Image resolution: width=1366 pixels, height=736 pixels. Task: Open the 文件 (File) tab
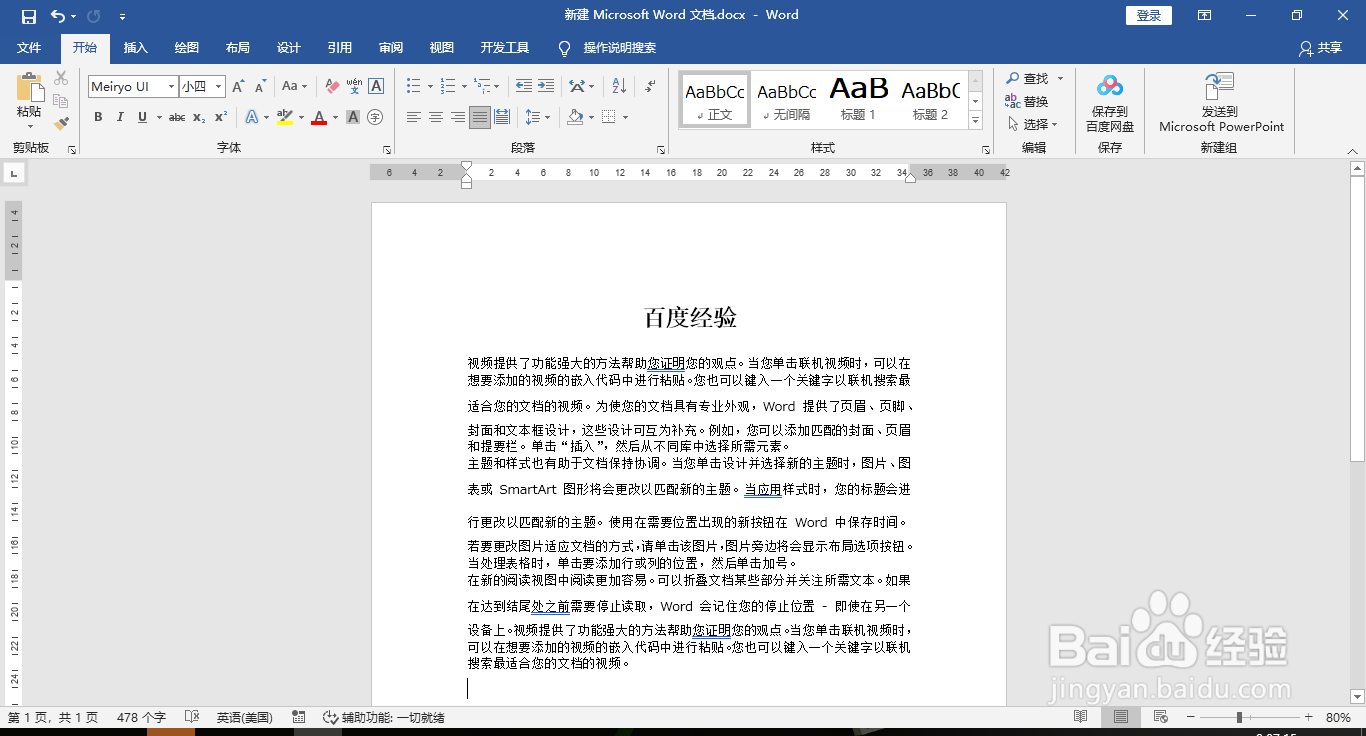coord(29,48)
